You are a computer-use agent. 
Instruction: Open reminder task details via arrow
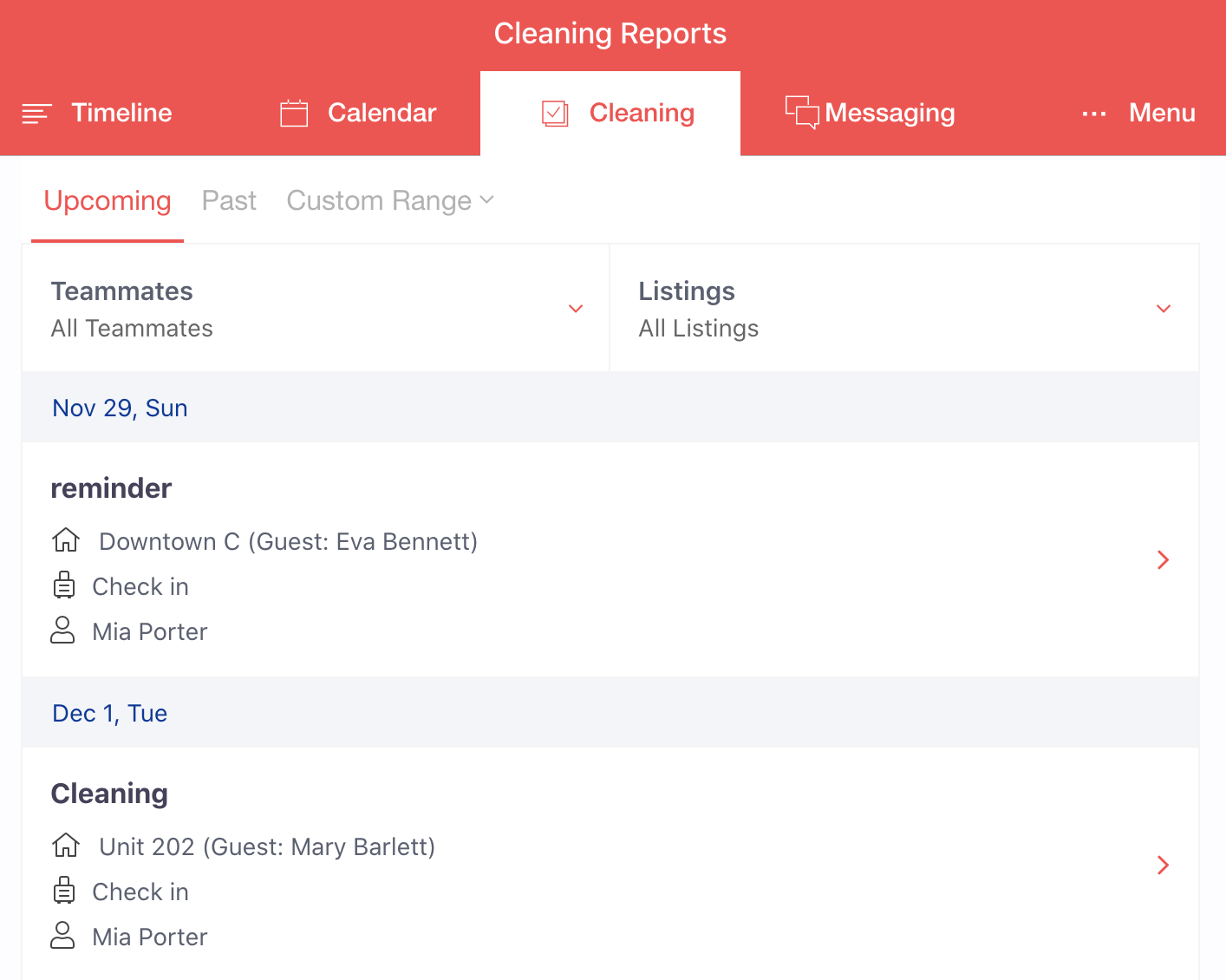(x=1164, y=560)
